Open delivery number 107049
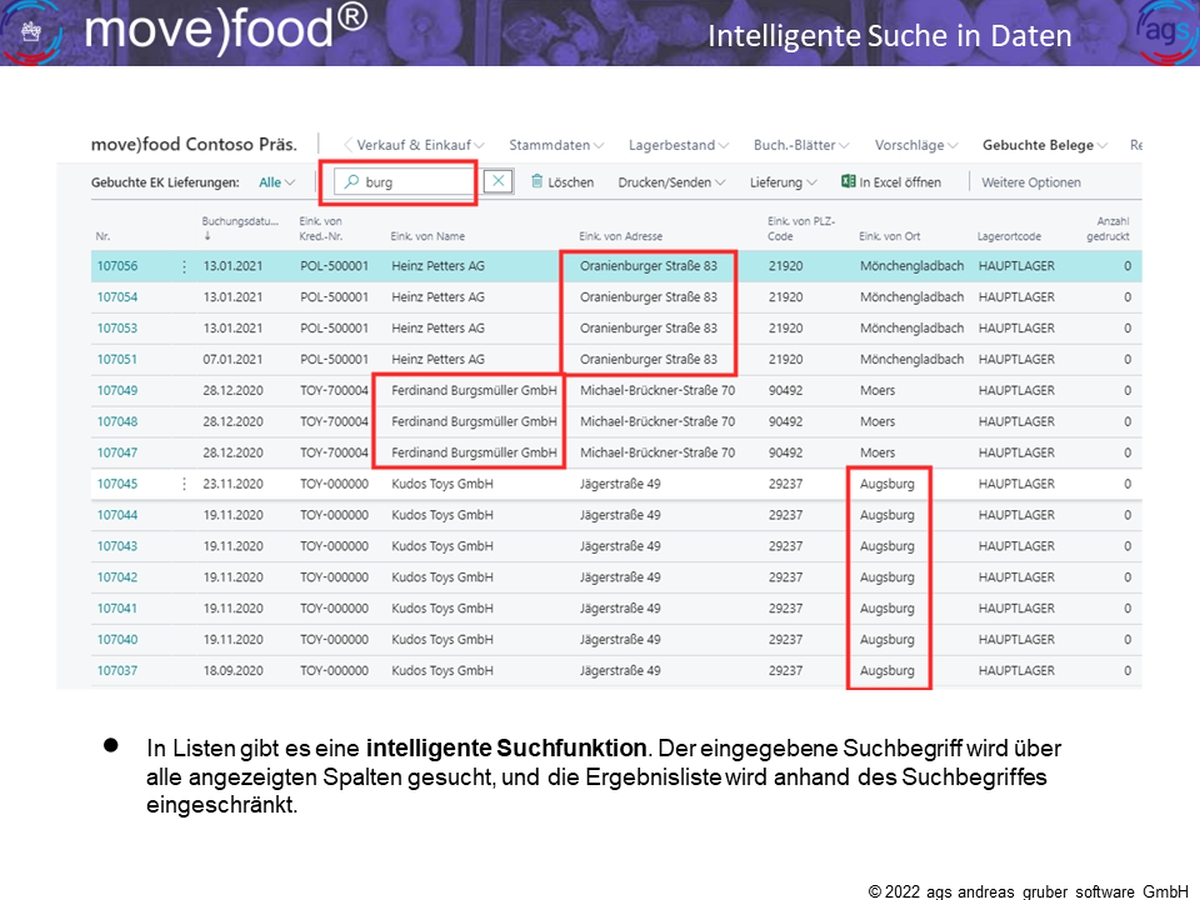Image resolution: width=1200 pixels, height=900 pixels. click(x=117, y=391)
